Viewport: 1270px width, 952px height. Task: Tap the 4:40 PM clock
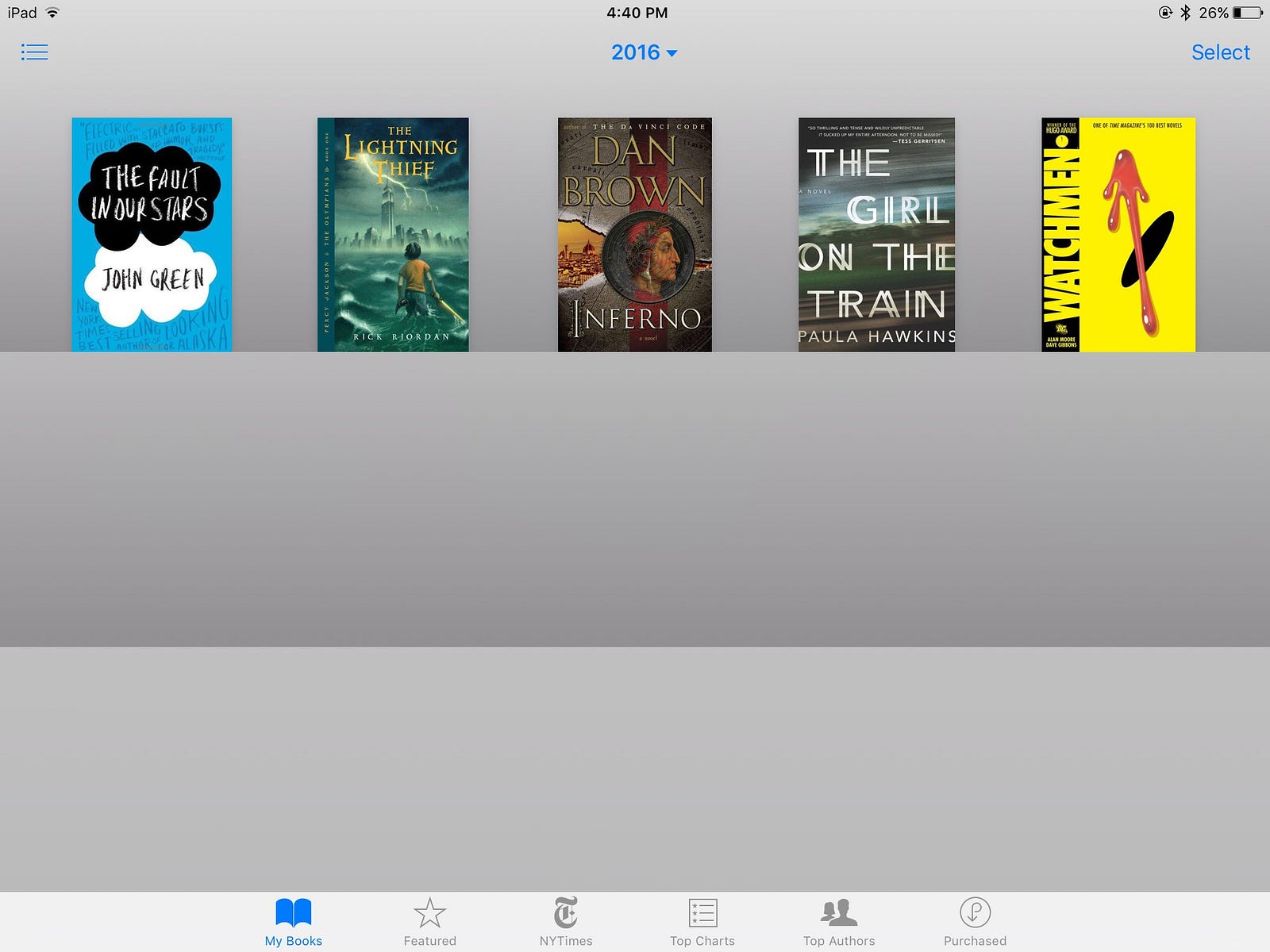click(x=637, y=13)
